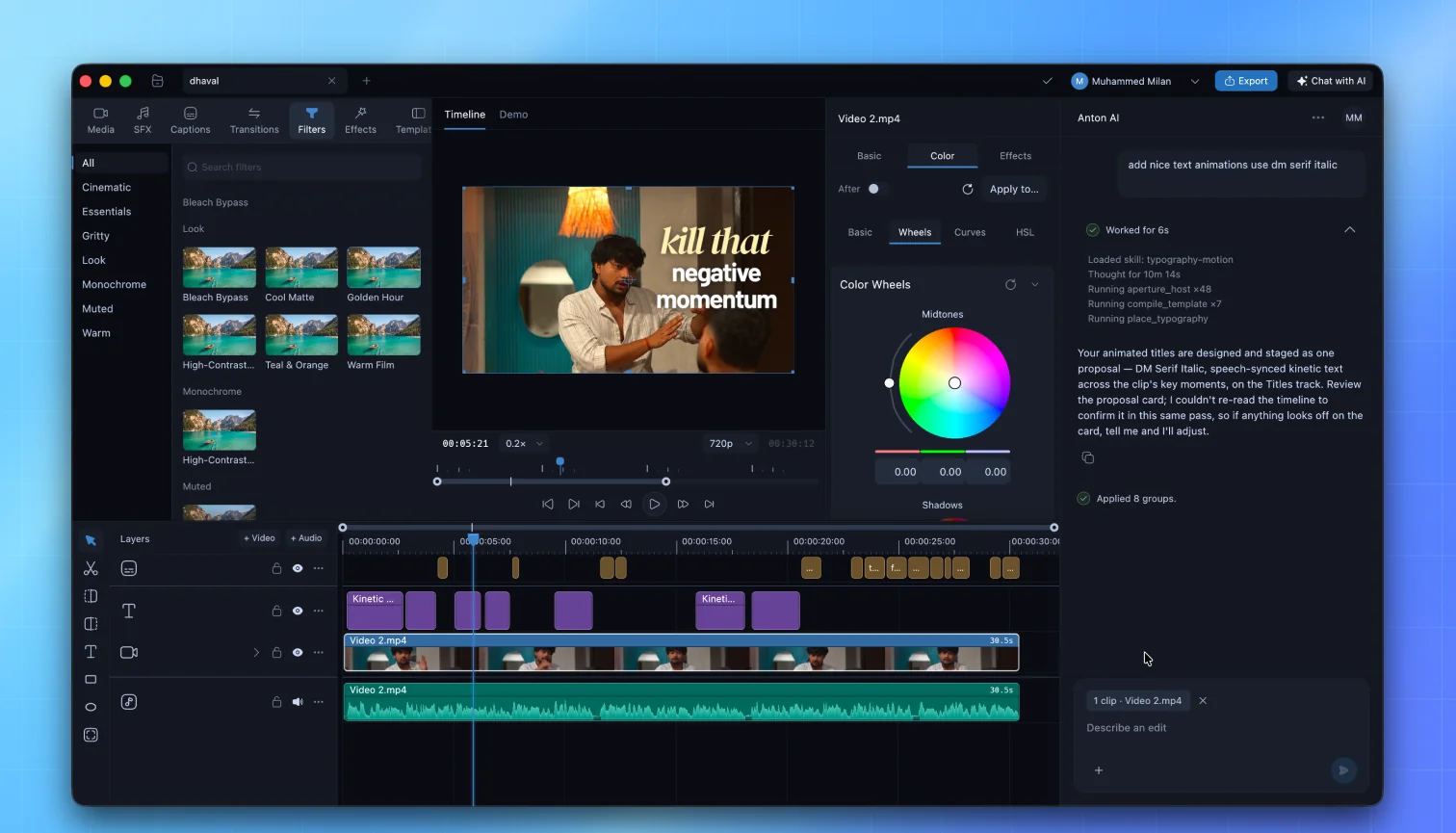Add a new video layer
This screenshot has height=833, width=1456.
[259, 538]
